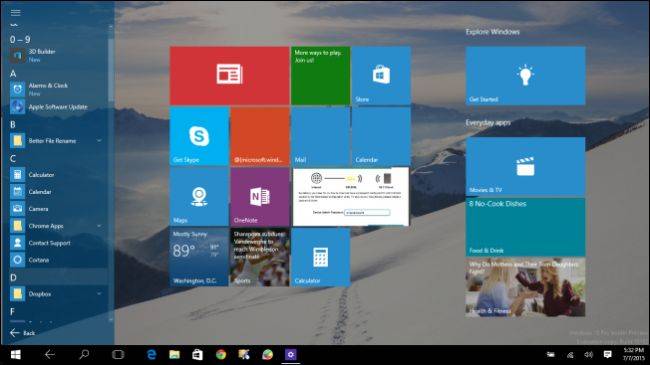Image resolution: width=650 pixels, height=365 pixels.
Task: Open File Explorer from the taskbar
Action: [175, 355]
